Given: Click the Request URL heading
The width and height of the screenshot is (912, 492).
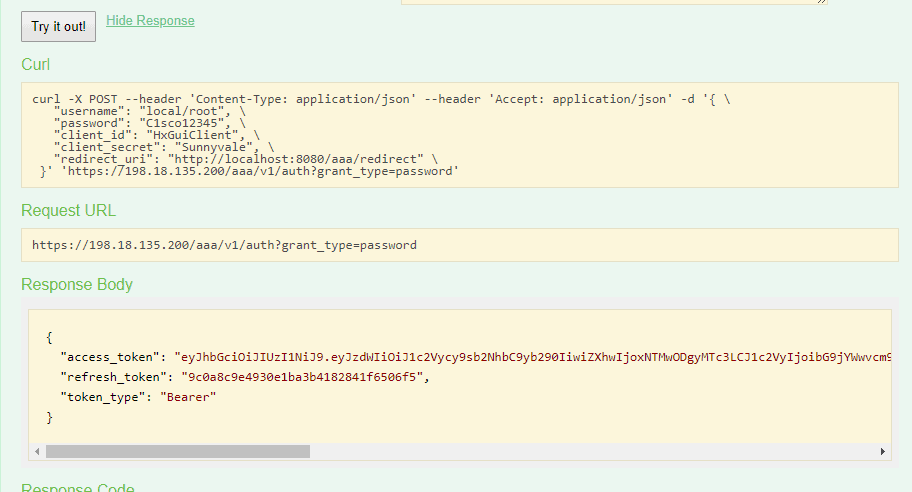Looking at the screenshot, I should pos(69,211).
